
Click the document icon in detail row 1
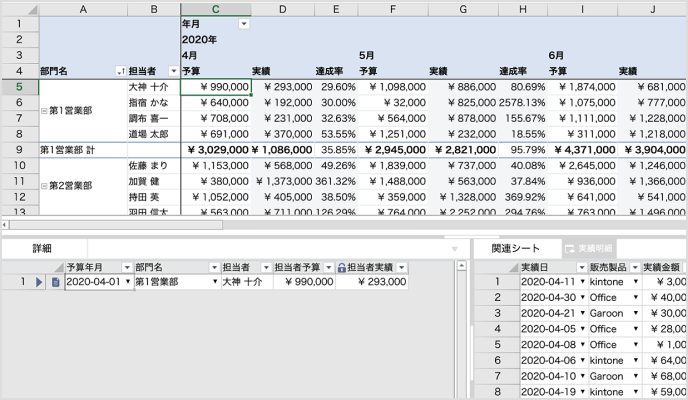(56, 283)
